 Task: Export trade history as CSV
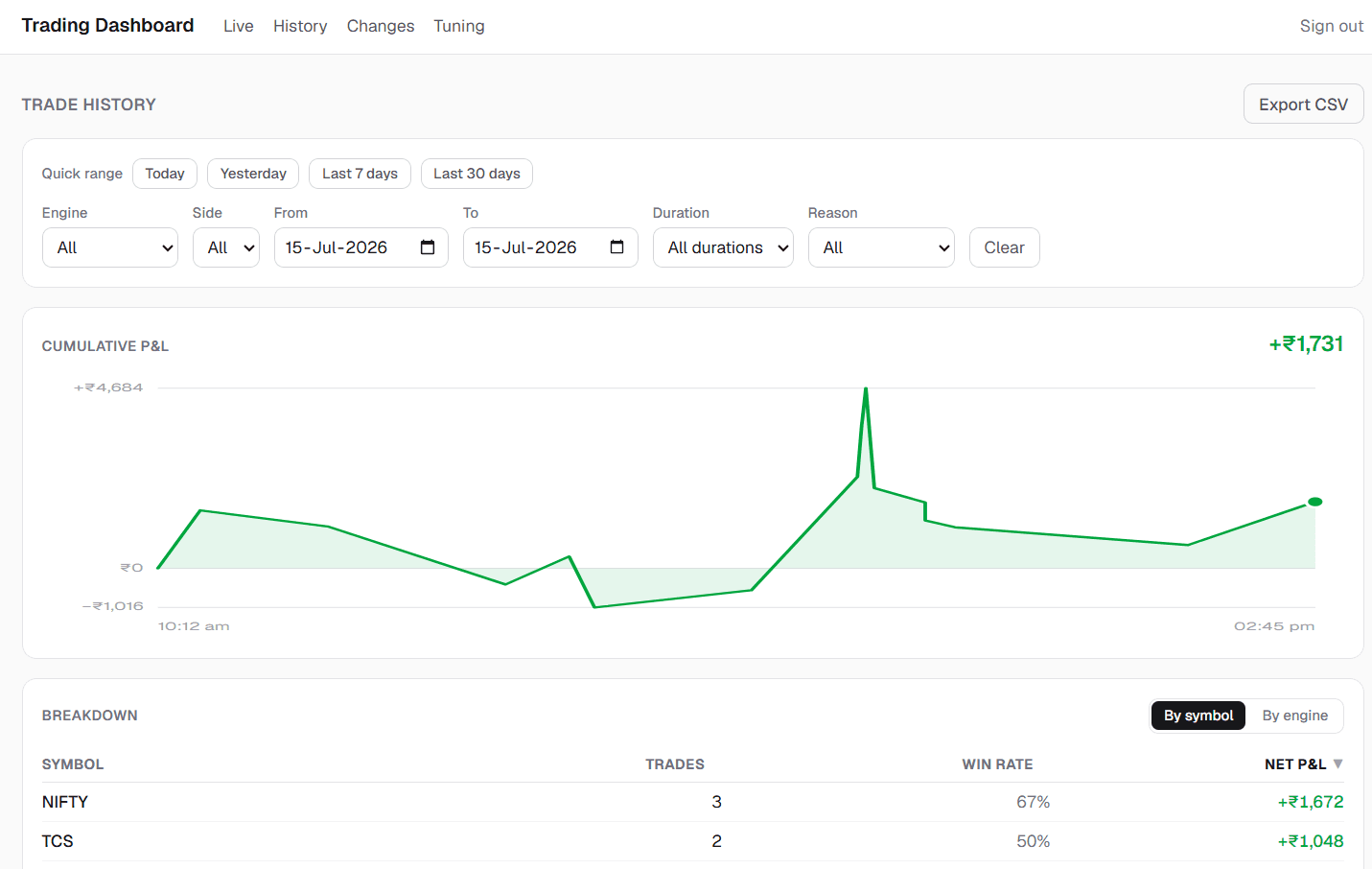[x=1303, y=104]
